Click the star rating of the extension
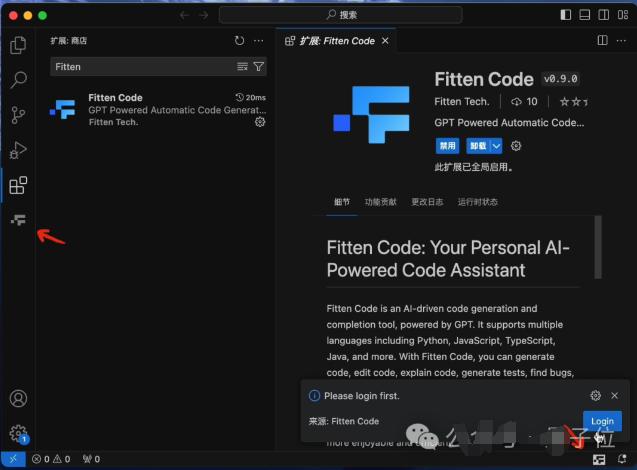This screenshot has width=637, height=470. 573,102
